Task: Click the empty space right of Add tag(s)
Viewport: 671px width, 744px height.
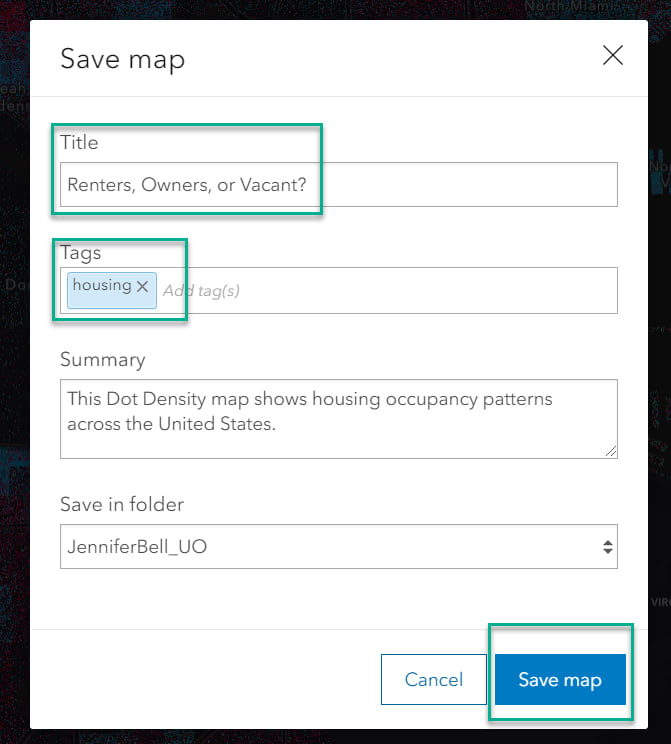Action: pos(430,291)
